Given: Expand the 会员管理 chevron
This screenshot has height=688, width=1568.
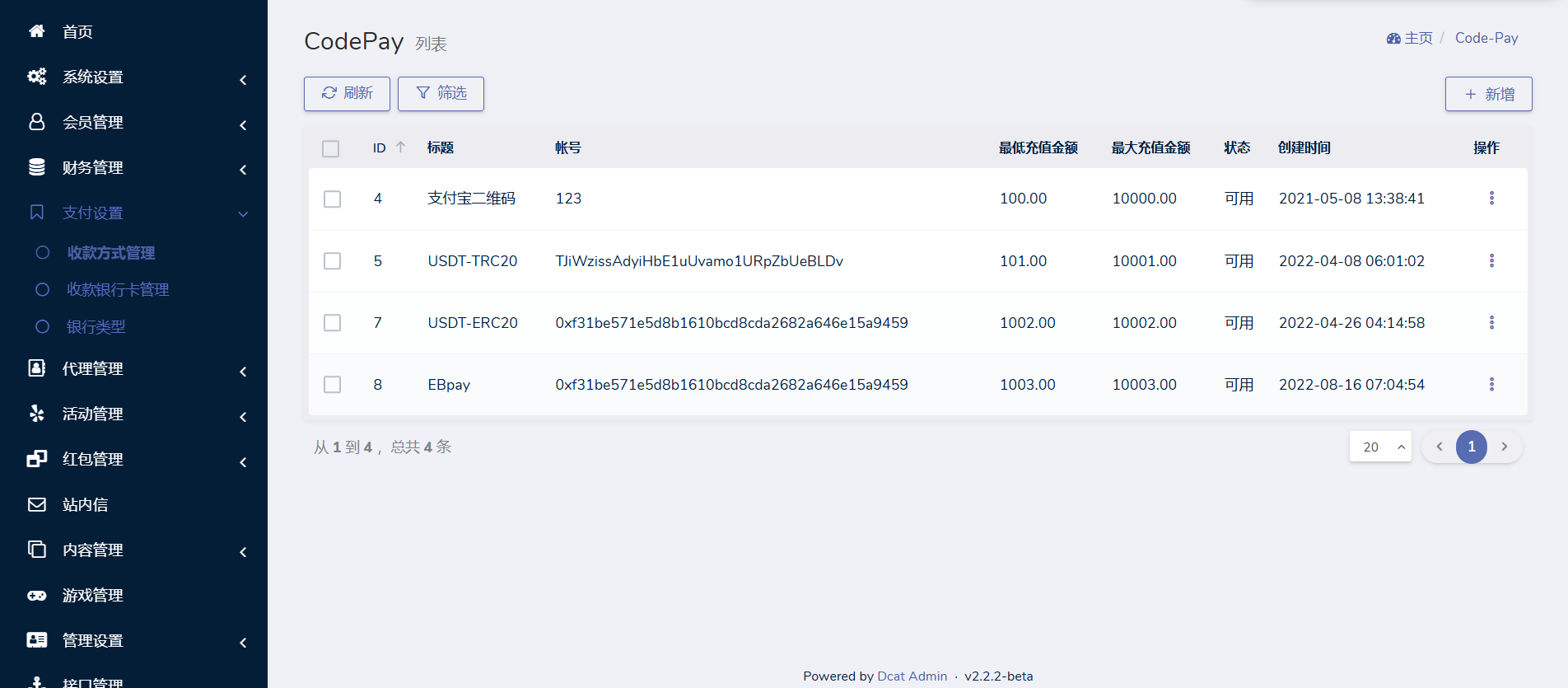Looking at the screenshot, I should click(243, 125).
